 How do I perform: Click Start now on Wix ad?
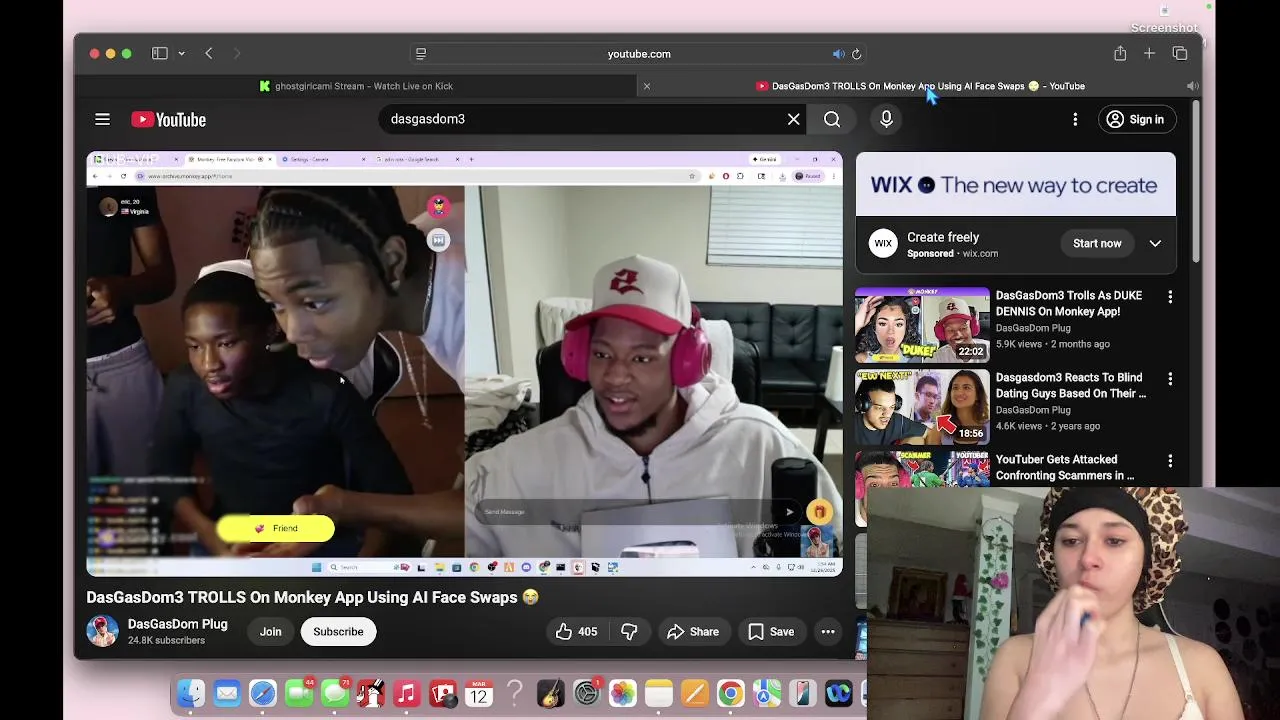[x=1097, y=244]
